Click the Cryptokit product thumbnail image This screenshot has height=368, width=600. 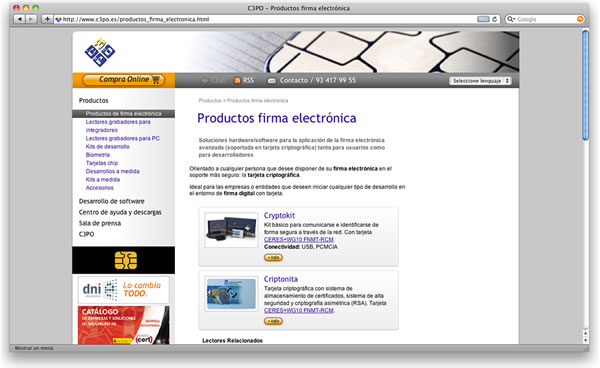(231, 230)
